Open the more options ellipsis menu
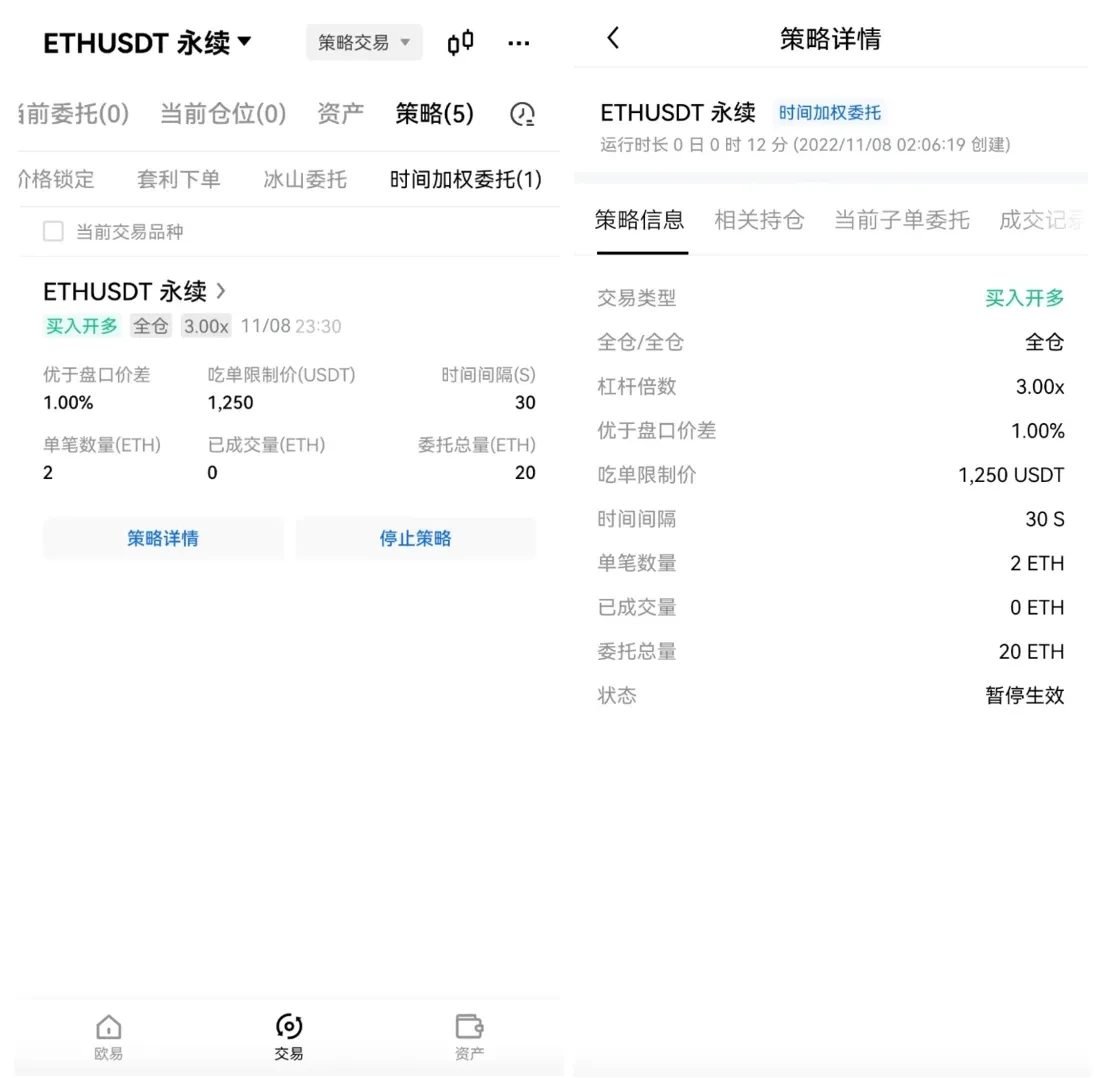This screenshot has height=1078, width=1094. pyautogui.click(x=518, y=42)
